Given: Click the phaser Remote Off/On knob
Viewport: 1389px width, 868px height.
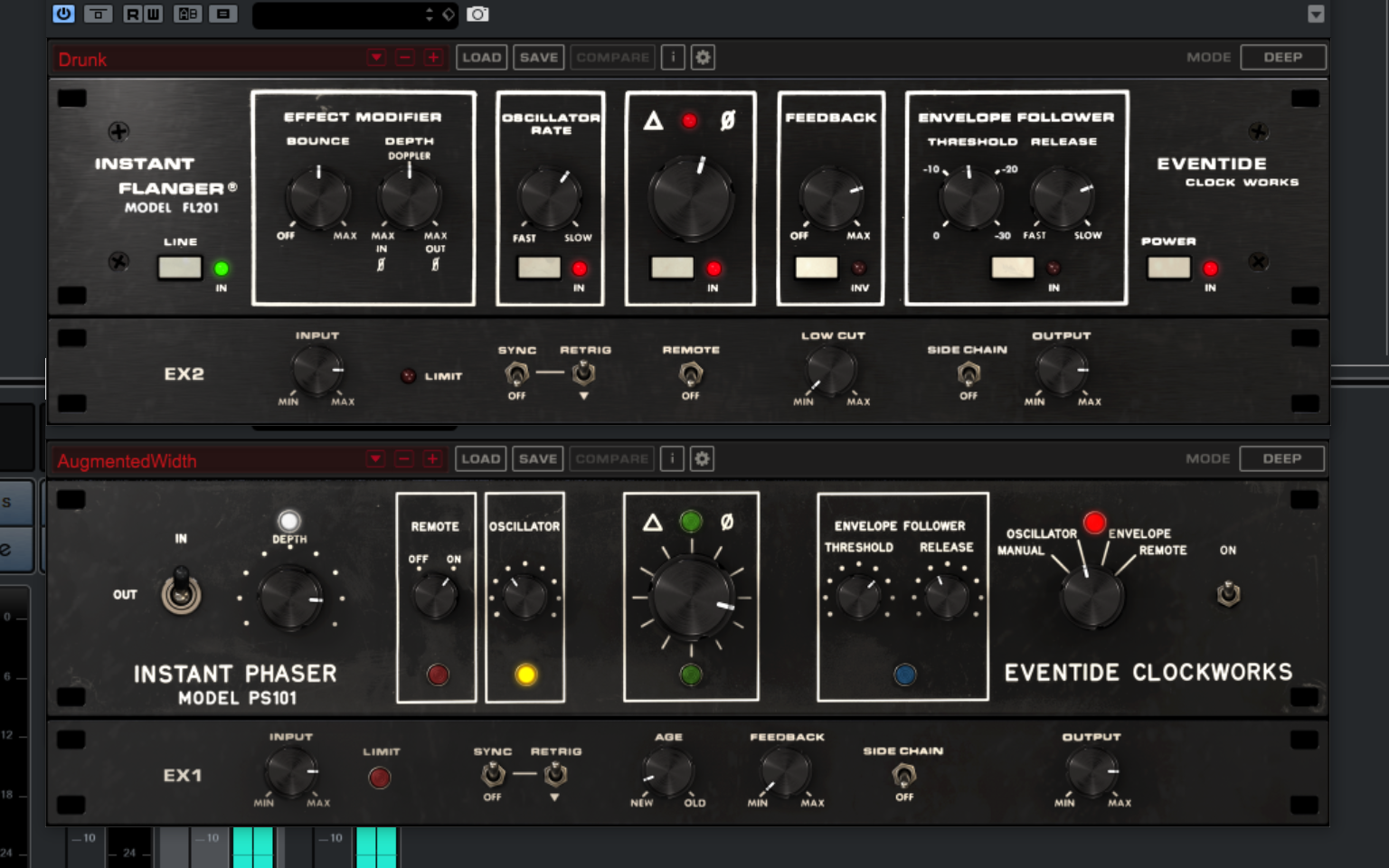Looking at the screenshot, I should click(x=435, y=597).
